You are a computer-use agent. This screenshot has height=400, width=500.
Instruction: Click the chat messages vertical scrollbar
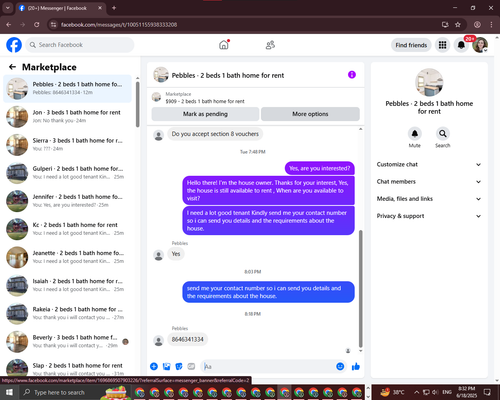point(360,289)
